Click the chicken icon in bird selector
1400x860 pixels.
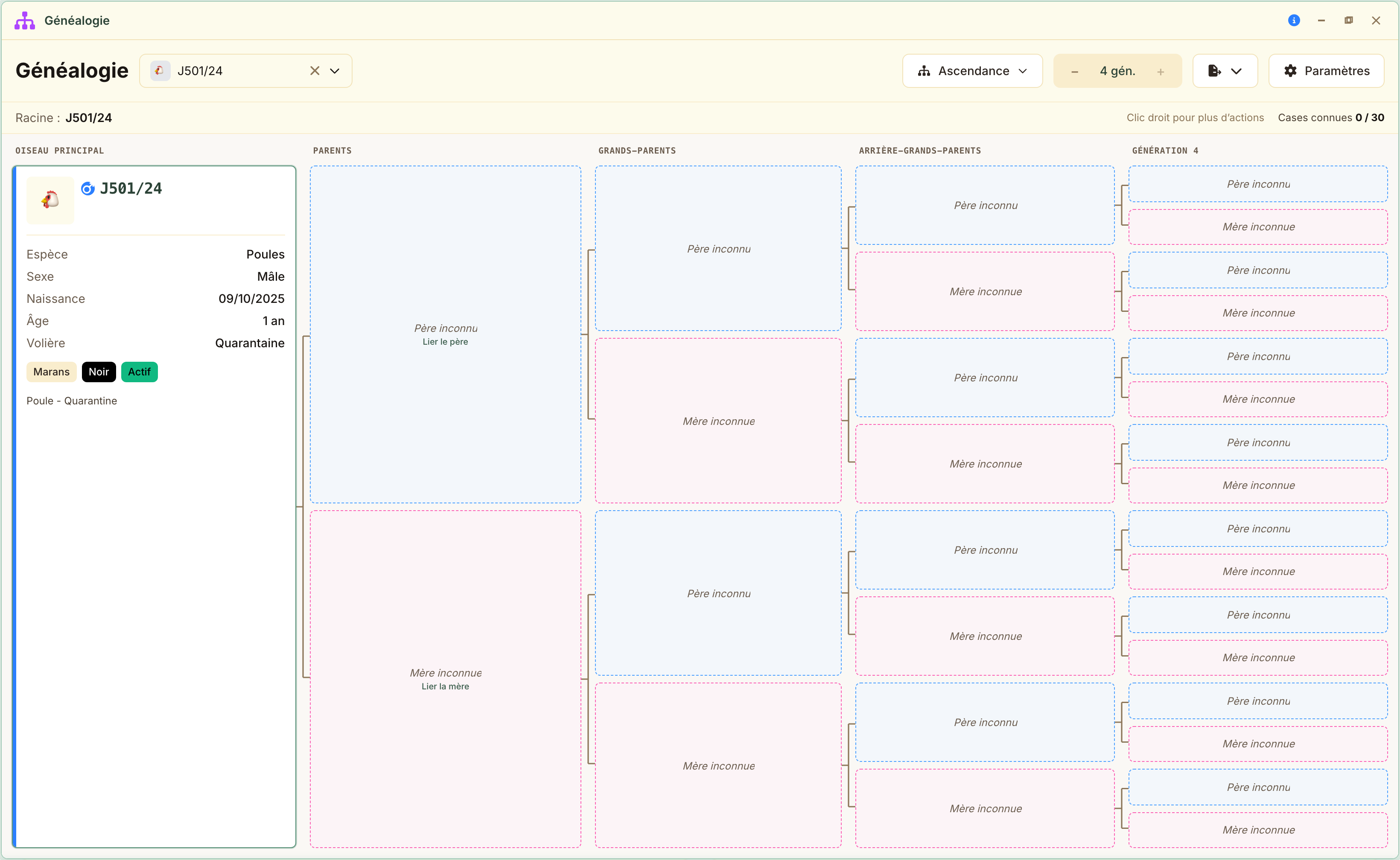[x=160, y=70]
